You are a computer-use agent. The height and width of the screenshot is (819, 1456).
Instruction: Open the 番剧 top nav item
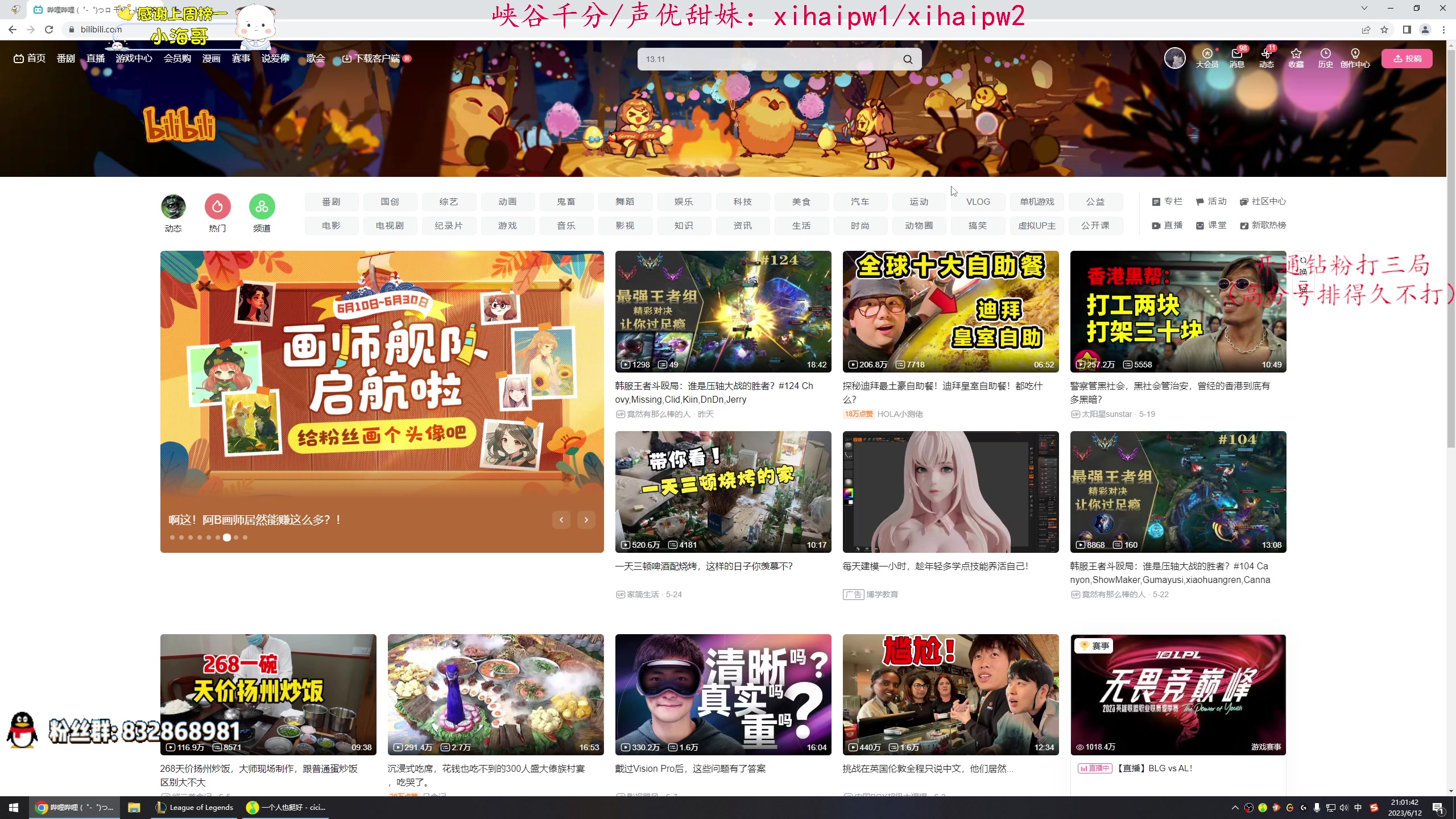[x=66, y=58]
